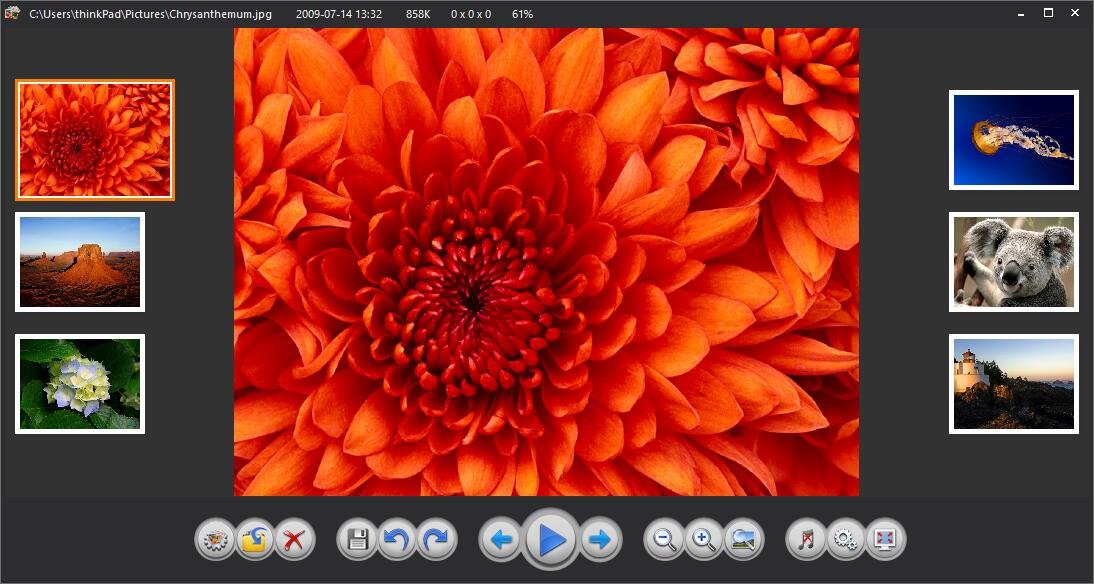Screen dimensions: 1094x584
Task: Start the slideshow with the play button
Action: click(x=551, y=541)
